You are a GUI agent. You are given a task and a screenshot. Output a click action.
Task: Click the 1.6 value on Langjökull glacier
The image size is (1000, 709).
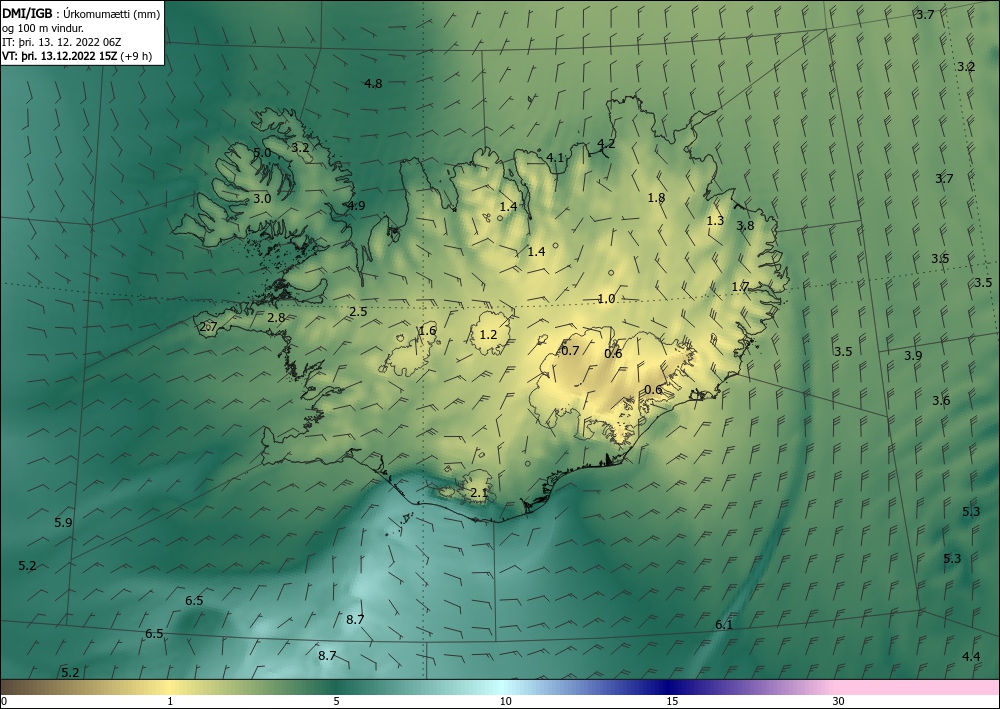click(427, 330)
